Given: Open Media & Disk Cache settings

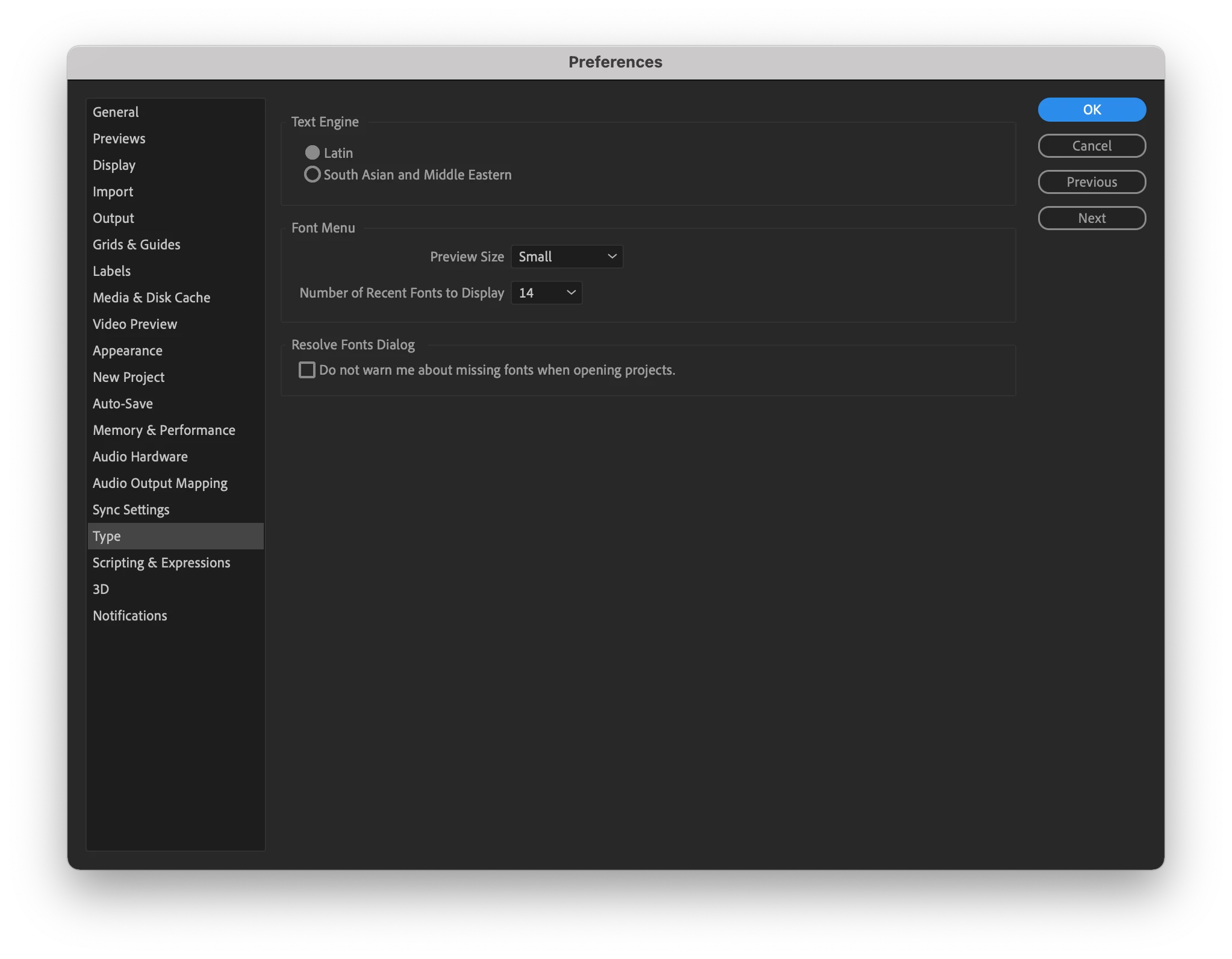Looking at the screenshot, I should tap(151, 298).
